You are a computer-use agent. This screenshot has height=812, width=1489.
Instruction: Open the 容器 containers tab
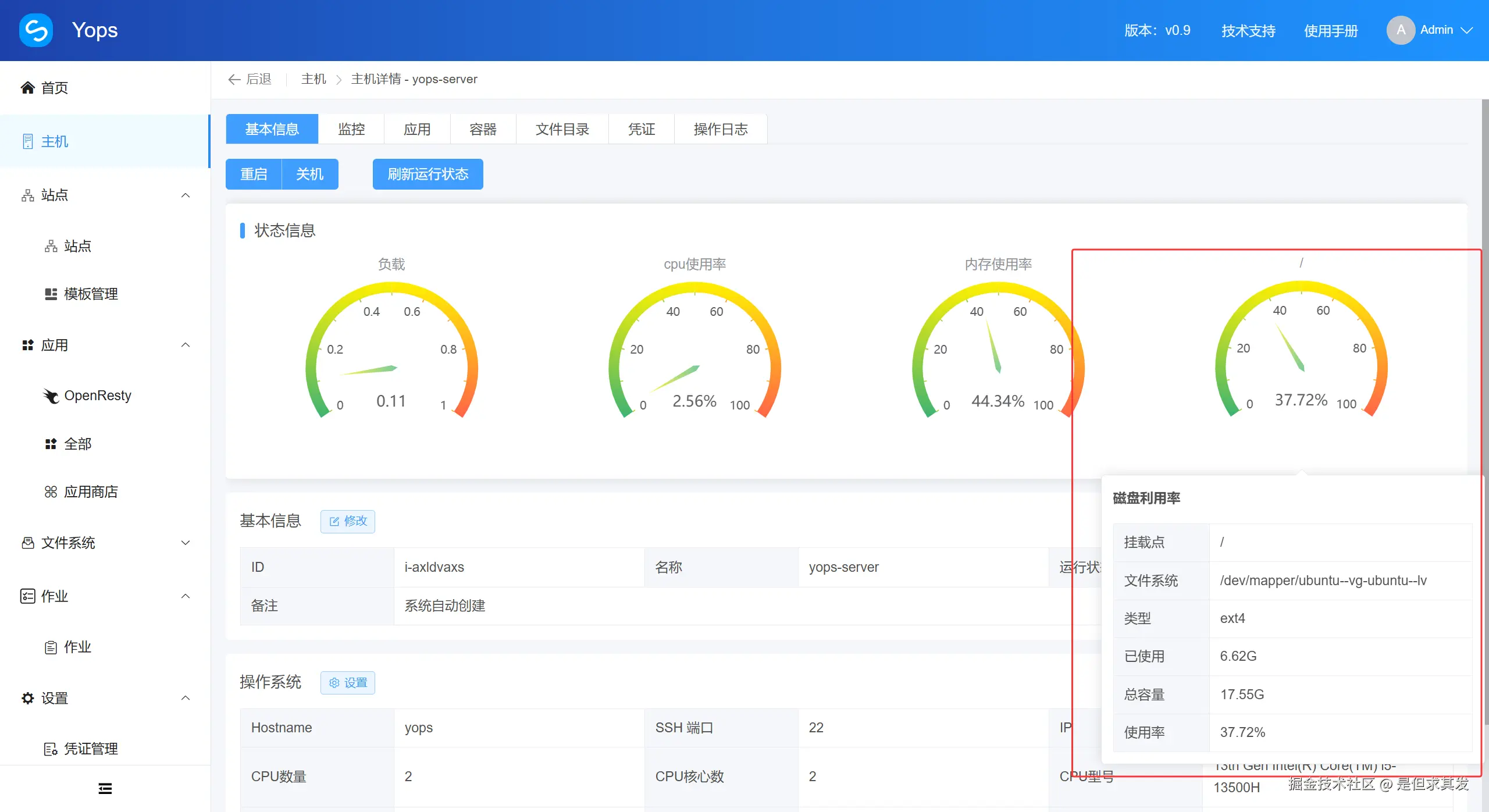click(482, 129)
